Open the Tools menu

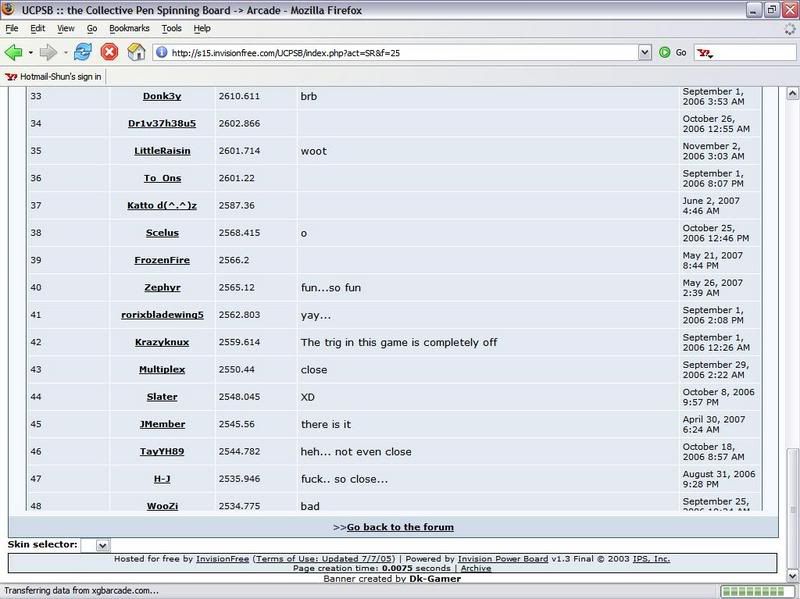[171, 29]
